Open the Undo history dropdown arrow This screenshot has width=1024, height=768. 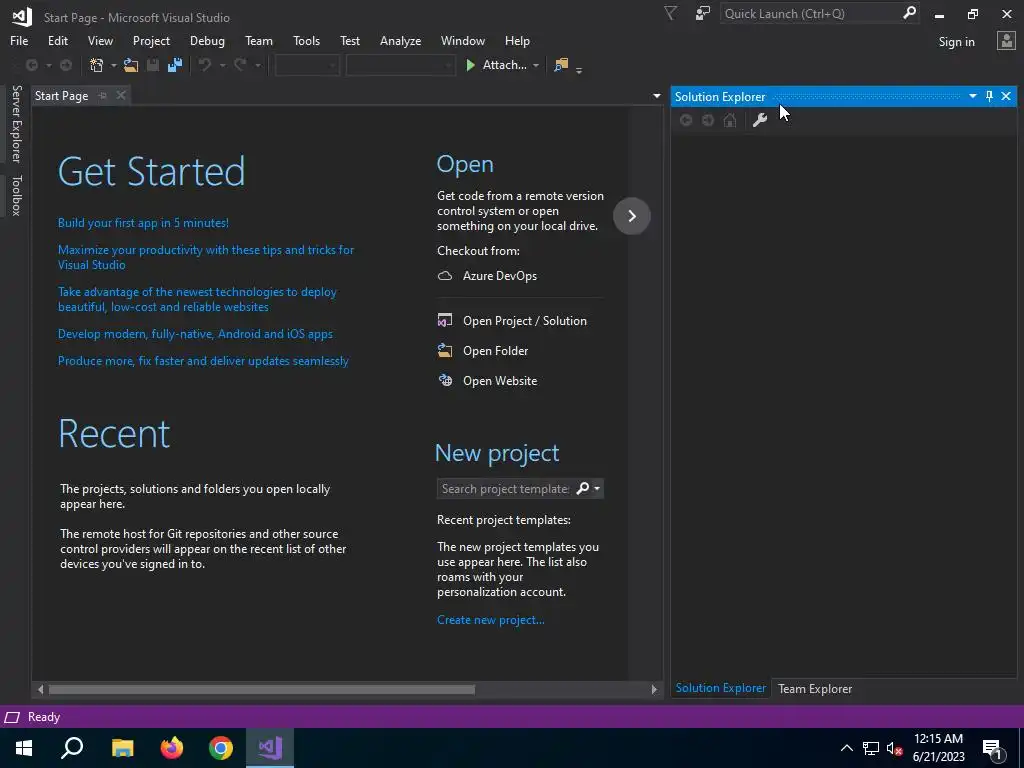pyautogui.click(x=222, y=65)
